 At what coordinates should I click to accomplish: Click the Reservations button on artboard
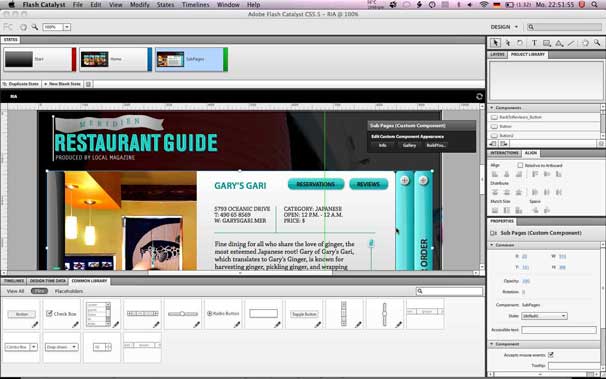click(316, 184)
